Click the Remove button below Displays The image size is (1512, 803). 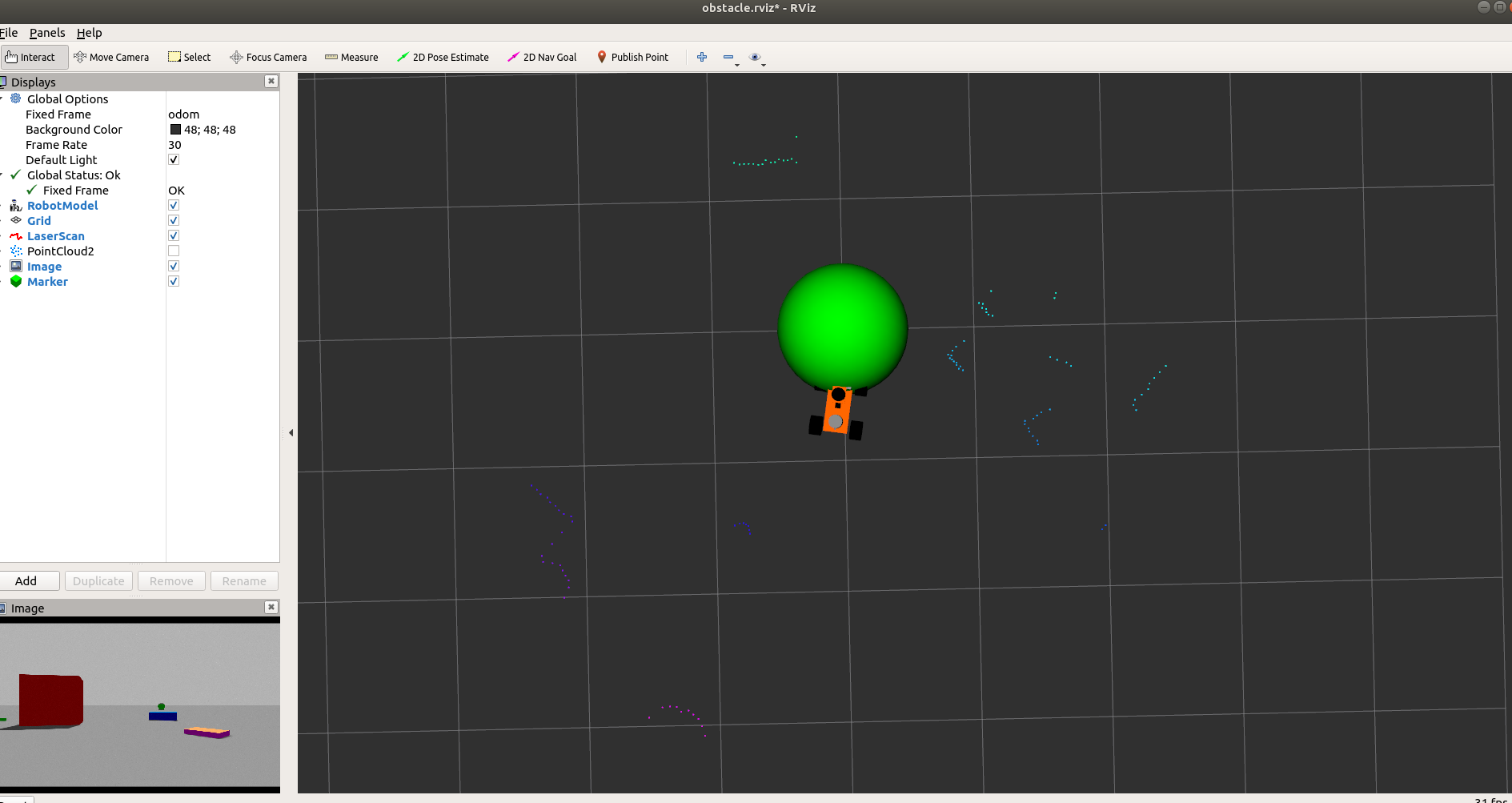point(170,580)
